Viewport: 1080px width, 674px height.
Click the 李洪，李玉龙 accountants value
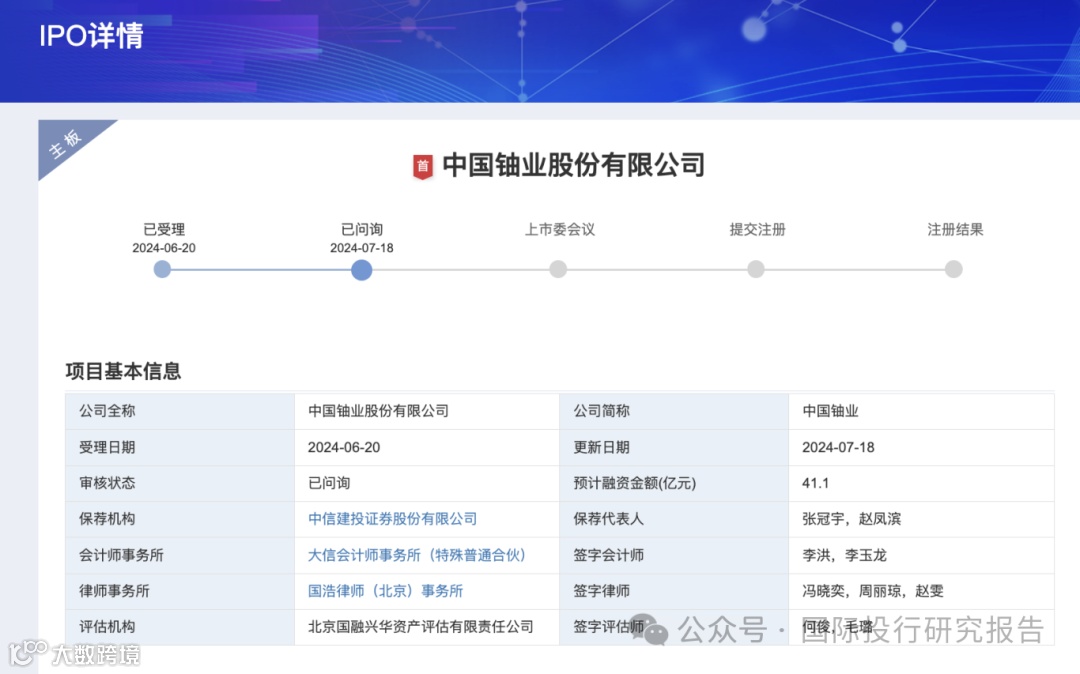844,555
